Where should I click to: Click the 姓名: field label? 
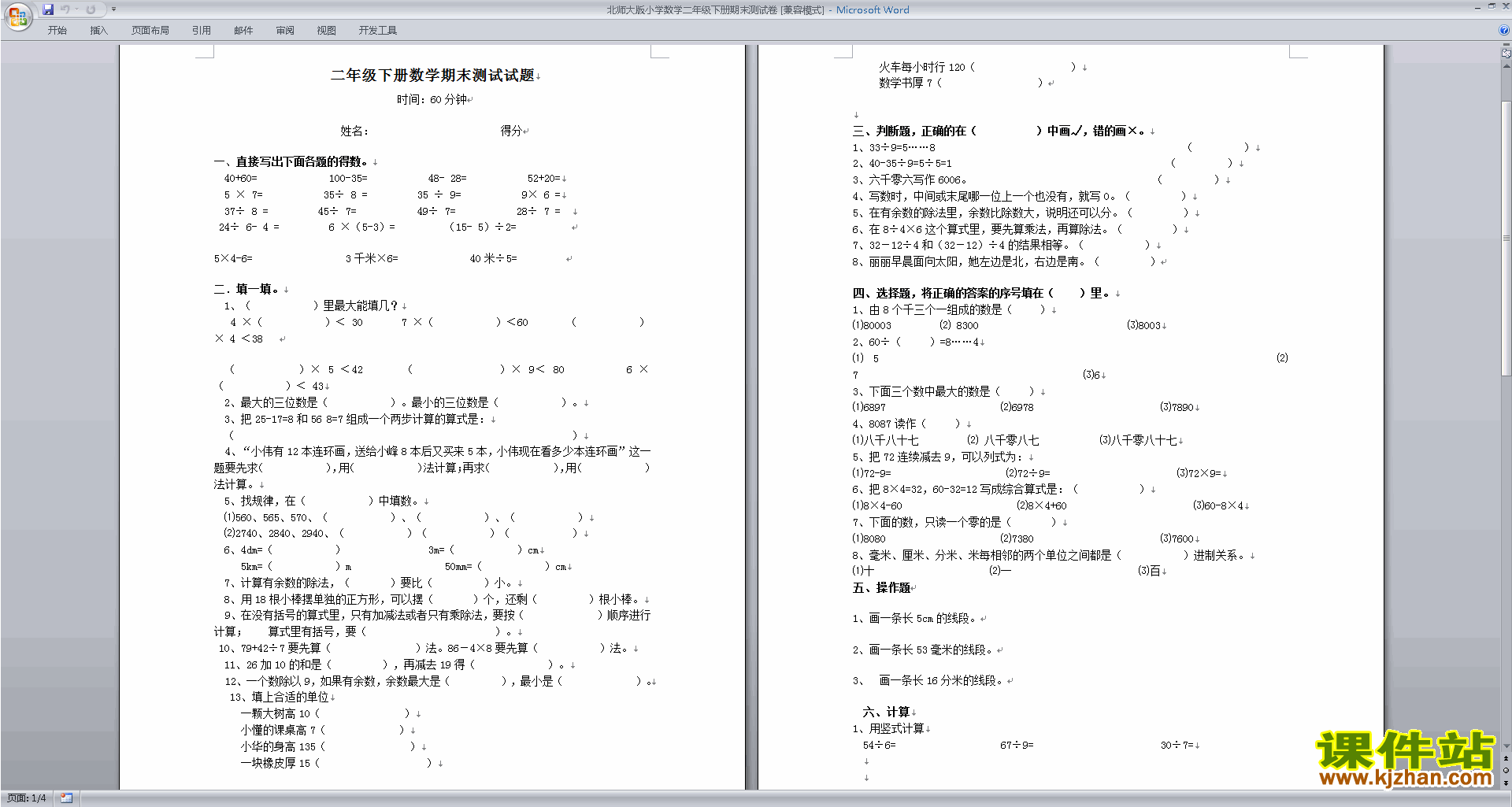coord(354,131)
